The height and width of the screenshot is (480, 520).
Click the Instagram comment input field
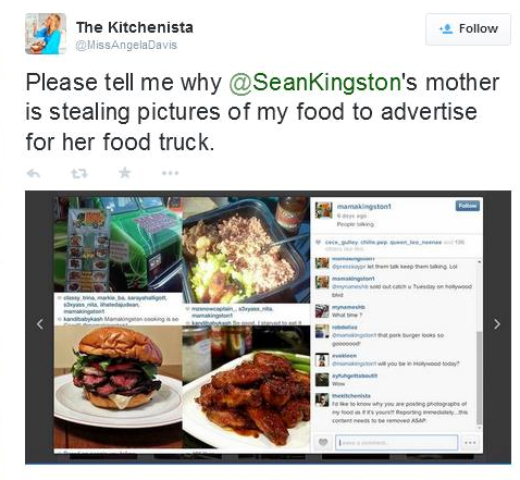pos(396,443)
